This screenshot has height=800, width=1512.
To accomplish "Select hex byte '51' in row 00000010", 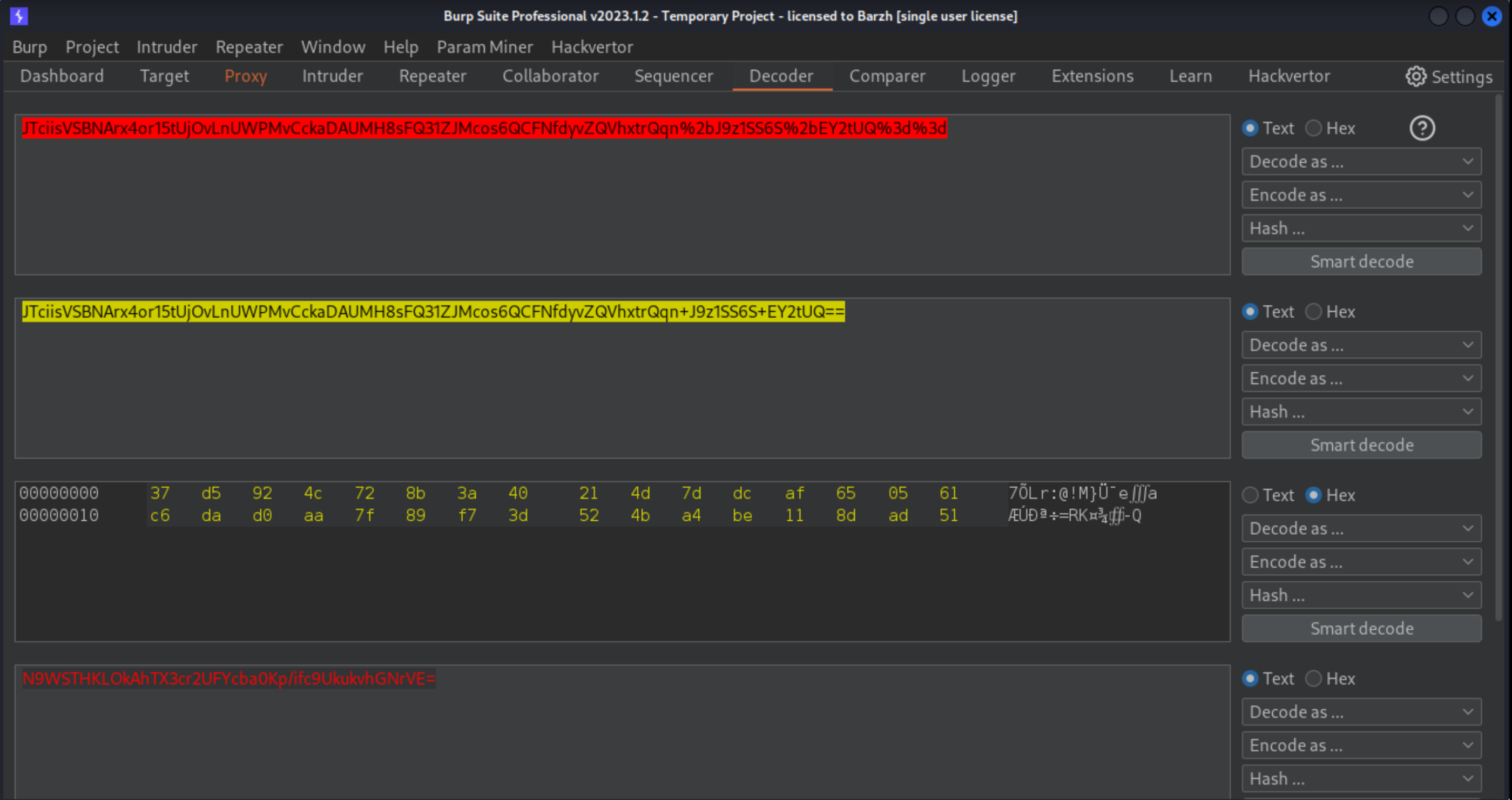I will tap(949, 515).
